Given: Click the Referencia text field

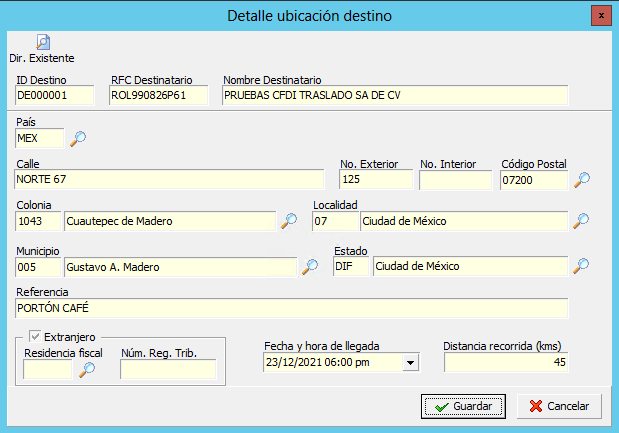Looking at the screenshot, I should [292, 308].
